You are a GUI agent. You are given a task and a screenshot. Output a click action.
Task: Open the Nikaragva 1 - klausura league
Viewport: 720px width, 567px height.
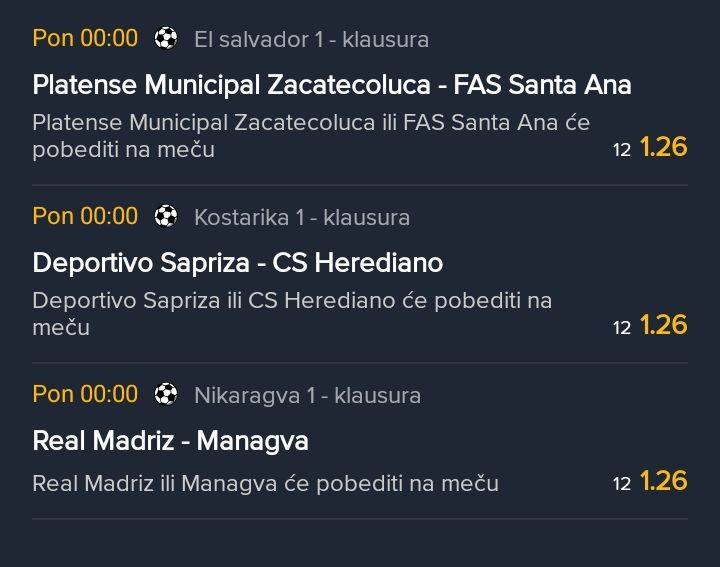(307, 395)
